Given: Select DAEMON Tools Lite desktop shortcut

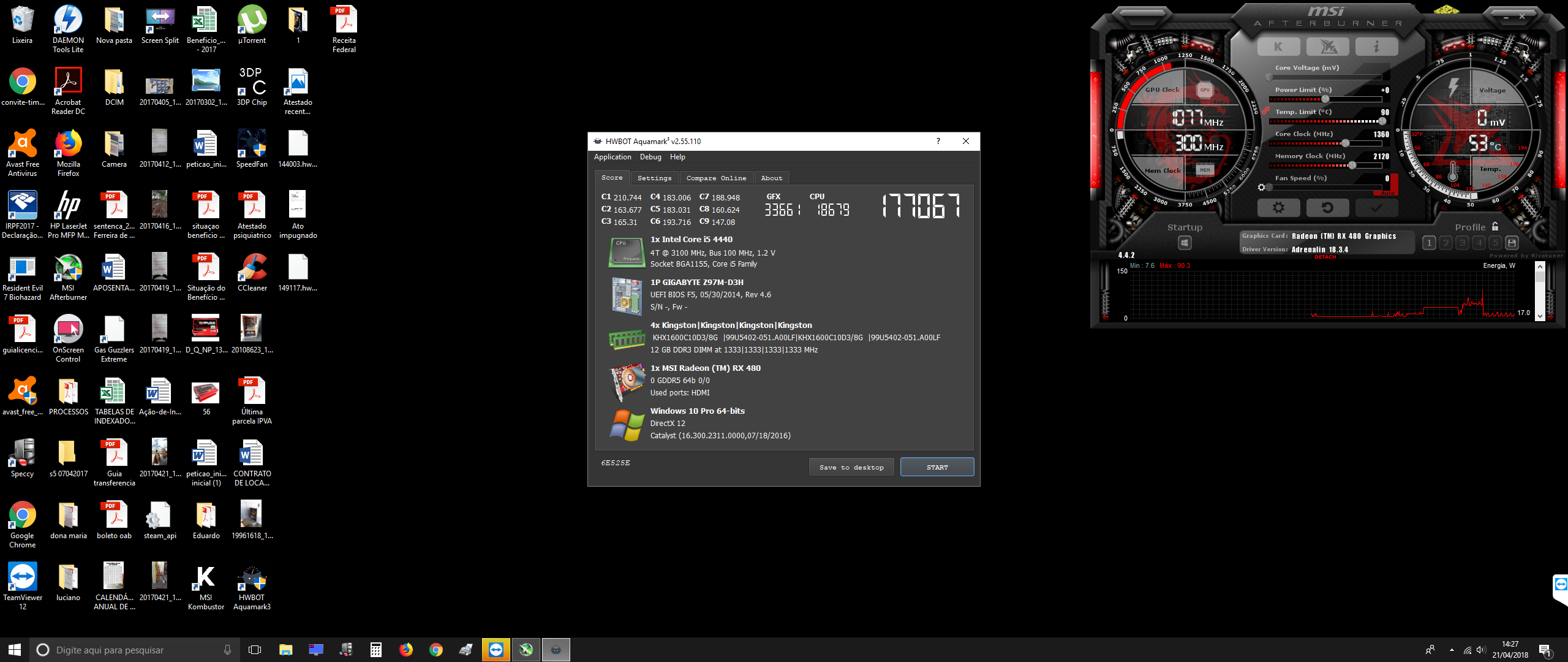Looking at the screenshot, I should [x=68, y=29].
